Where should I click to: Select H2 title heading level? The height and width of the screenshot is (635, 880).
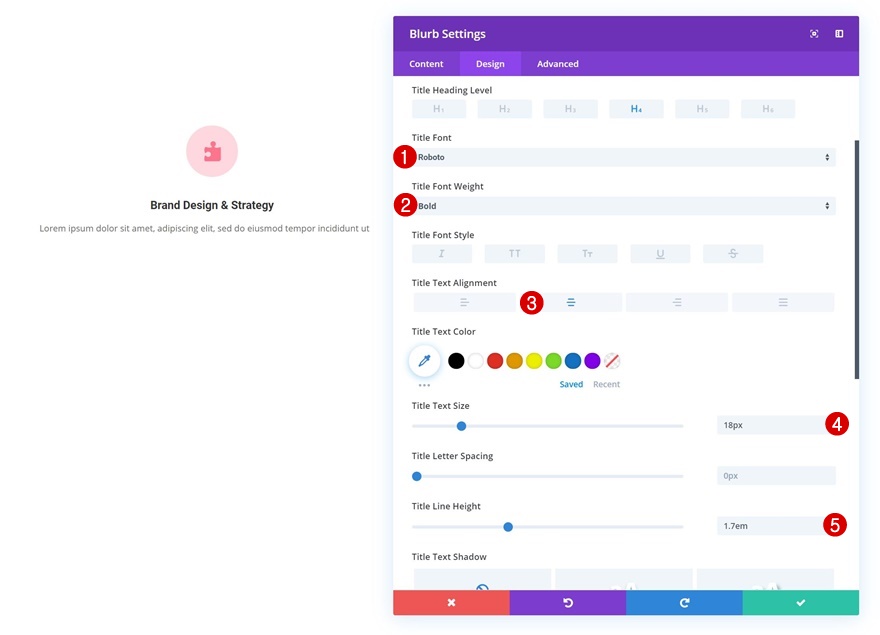505,109
